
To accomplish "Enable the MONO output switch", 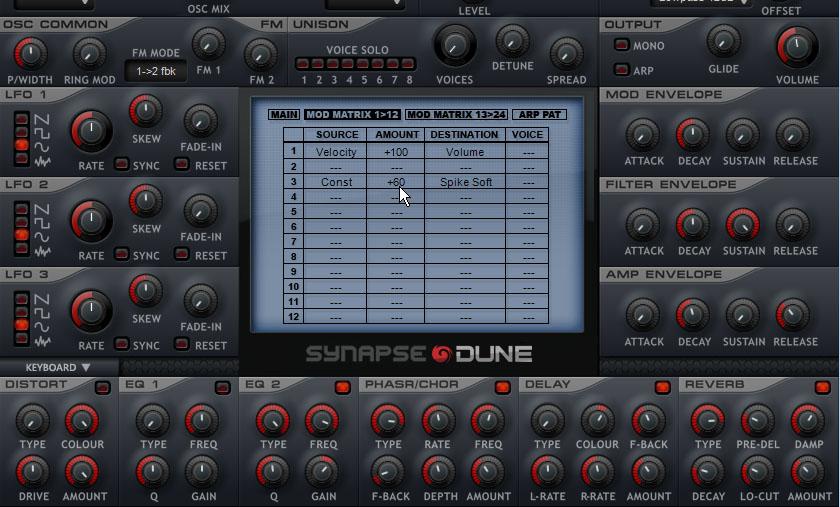I will (621, 45).
